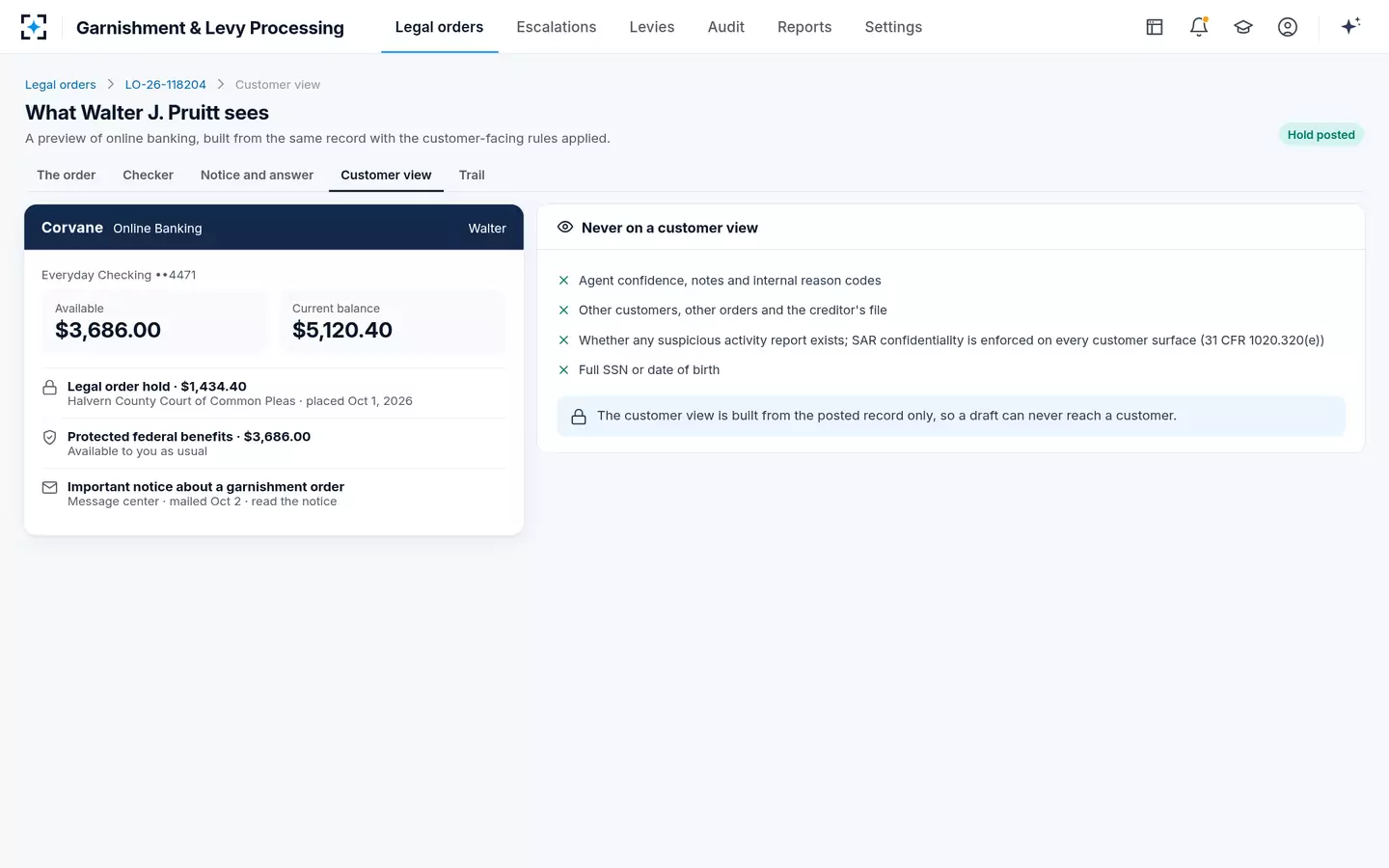
Task: Open the Settings nav tab
Action: click(893, 27)
